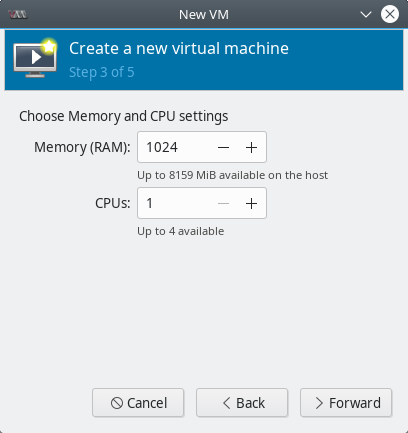Click the virt-manager icon in title bar
The image size is (408, 433).
click(18, 15)
